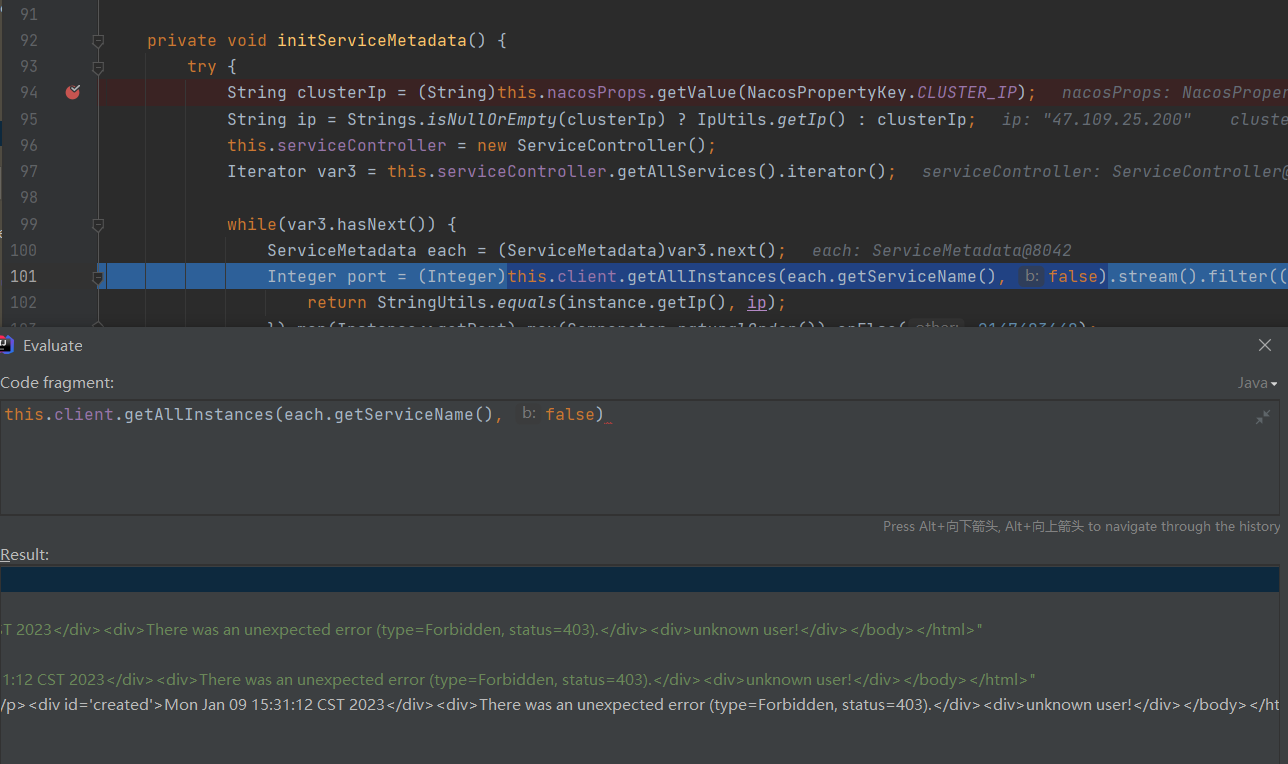This screenshot has height=764, width=1288.
Task: Click the 'Code fragment:' label
Action: [x=57, y=382]
